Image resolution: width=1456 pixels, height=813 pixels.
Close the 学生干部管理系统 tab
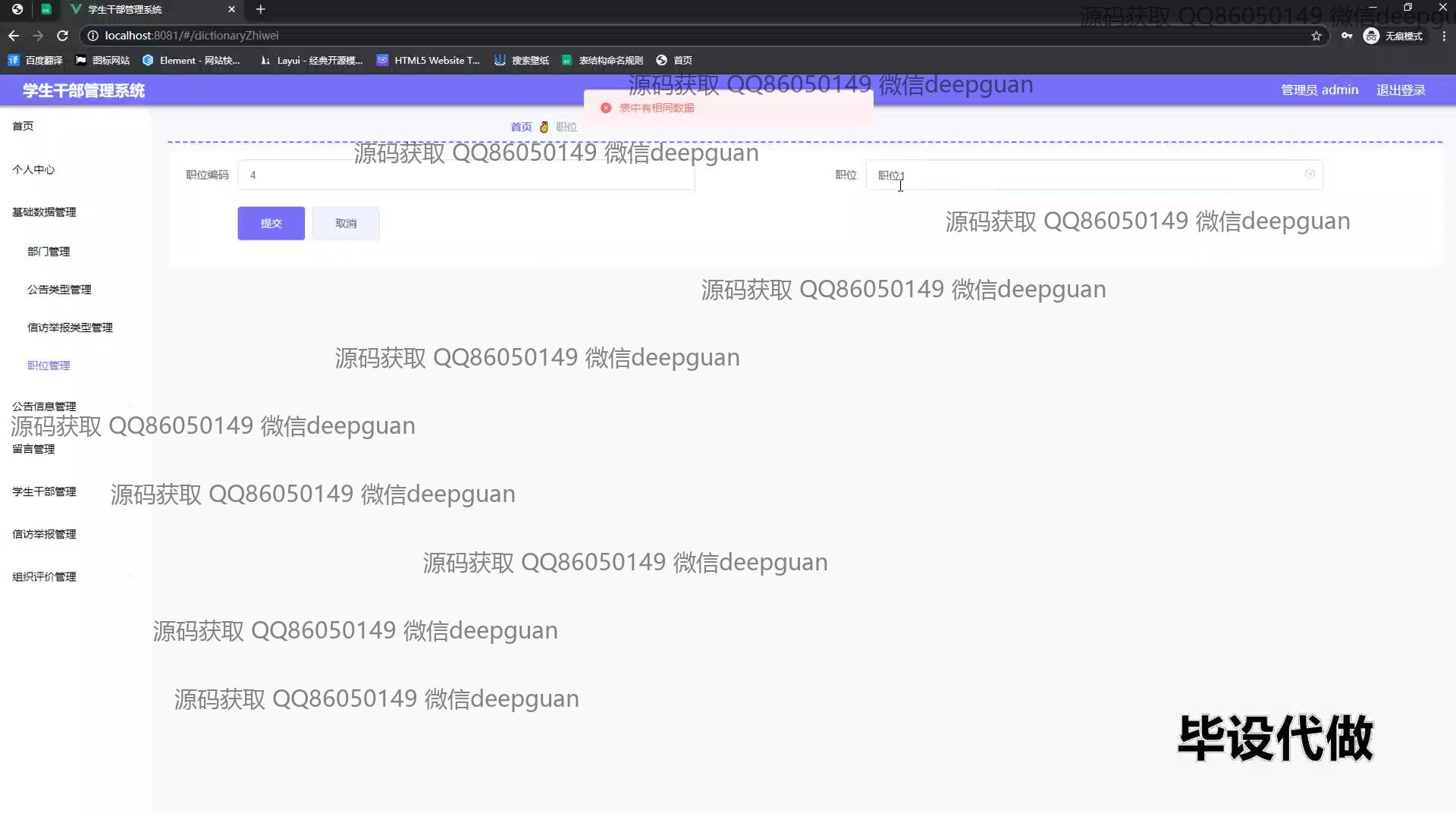[x=232, y=10]
